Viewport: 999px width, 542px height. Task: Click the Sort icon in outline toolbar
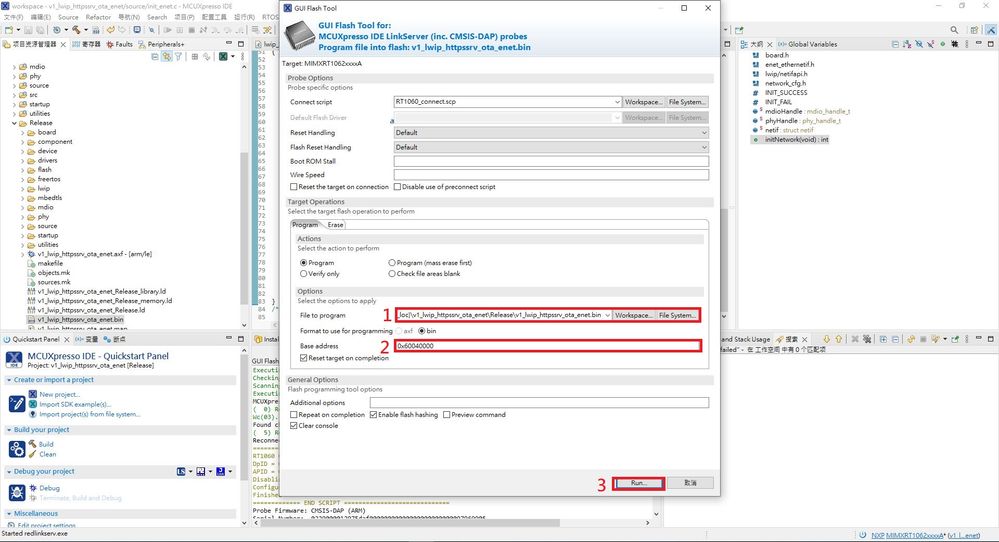907,45
